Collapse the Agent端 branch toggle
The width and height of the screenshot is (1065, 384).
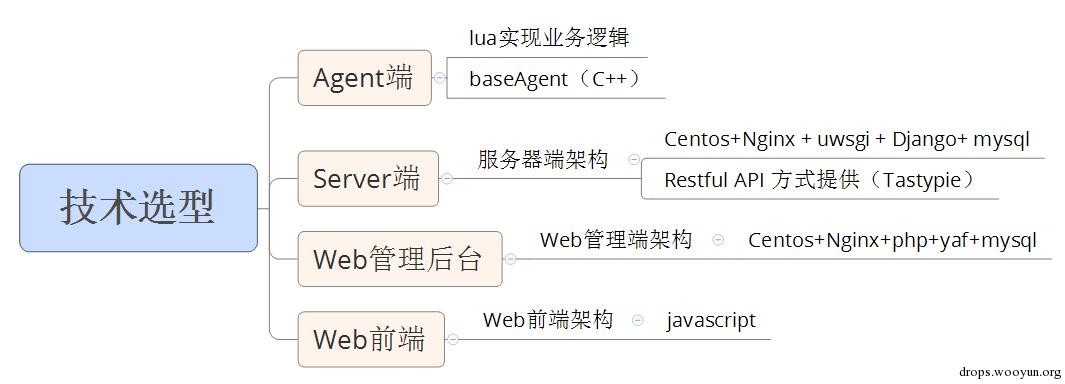tap(439, 77)
